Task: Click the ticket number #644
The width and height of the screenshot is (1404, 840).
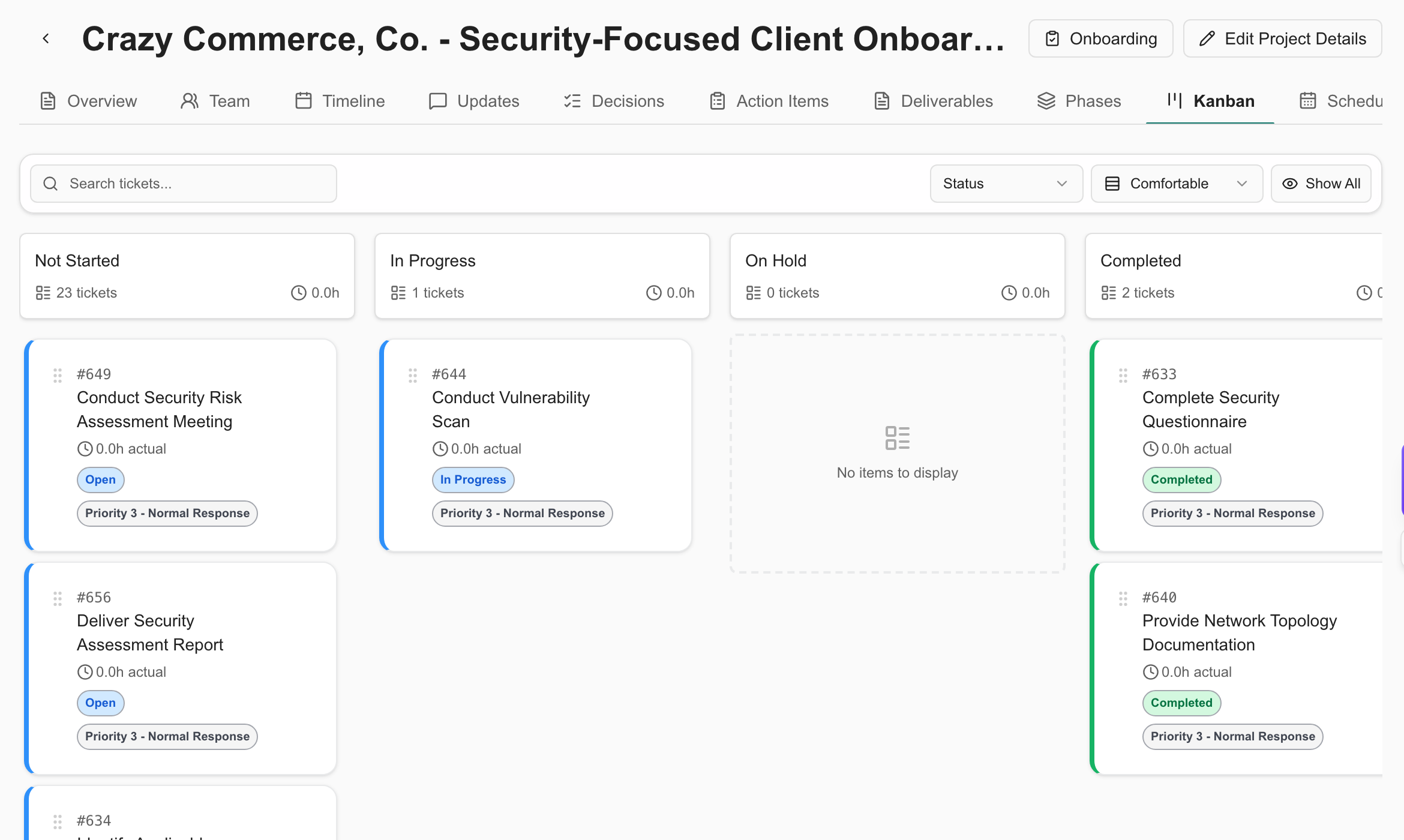Action: 449,374
